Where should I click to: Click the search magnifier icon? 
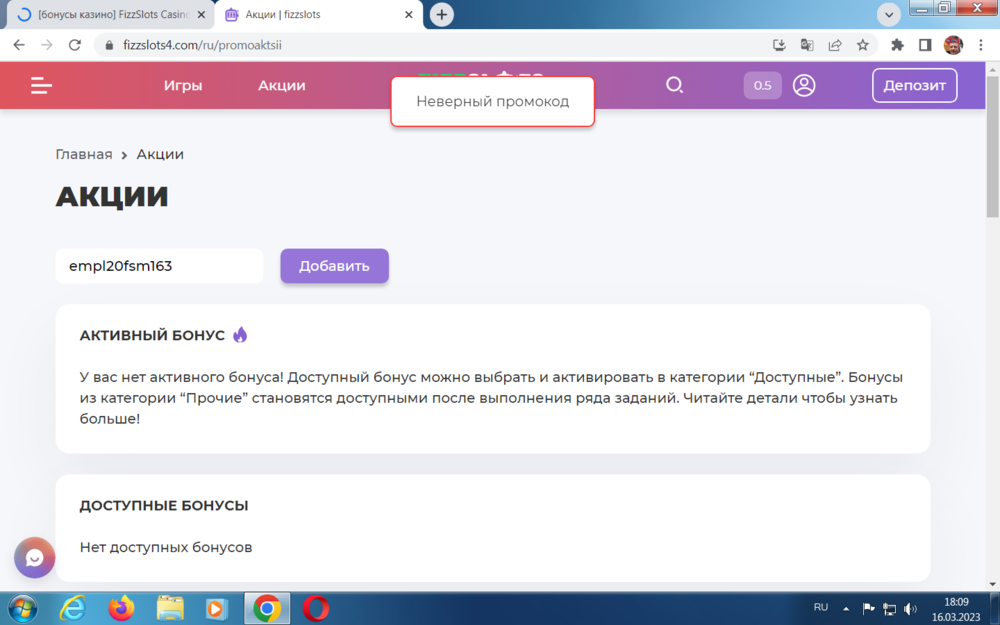click(675, 86)
